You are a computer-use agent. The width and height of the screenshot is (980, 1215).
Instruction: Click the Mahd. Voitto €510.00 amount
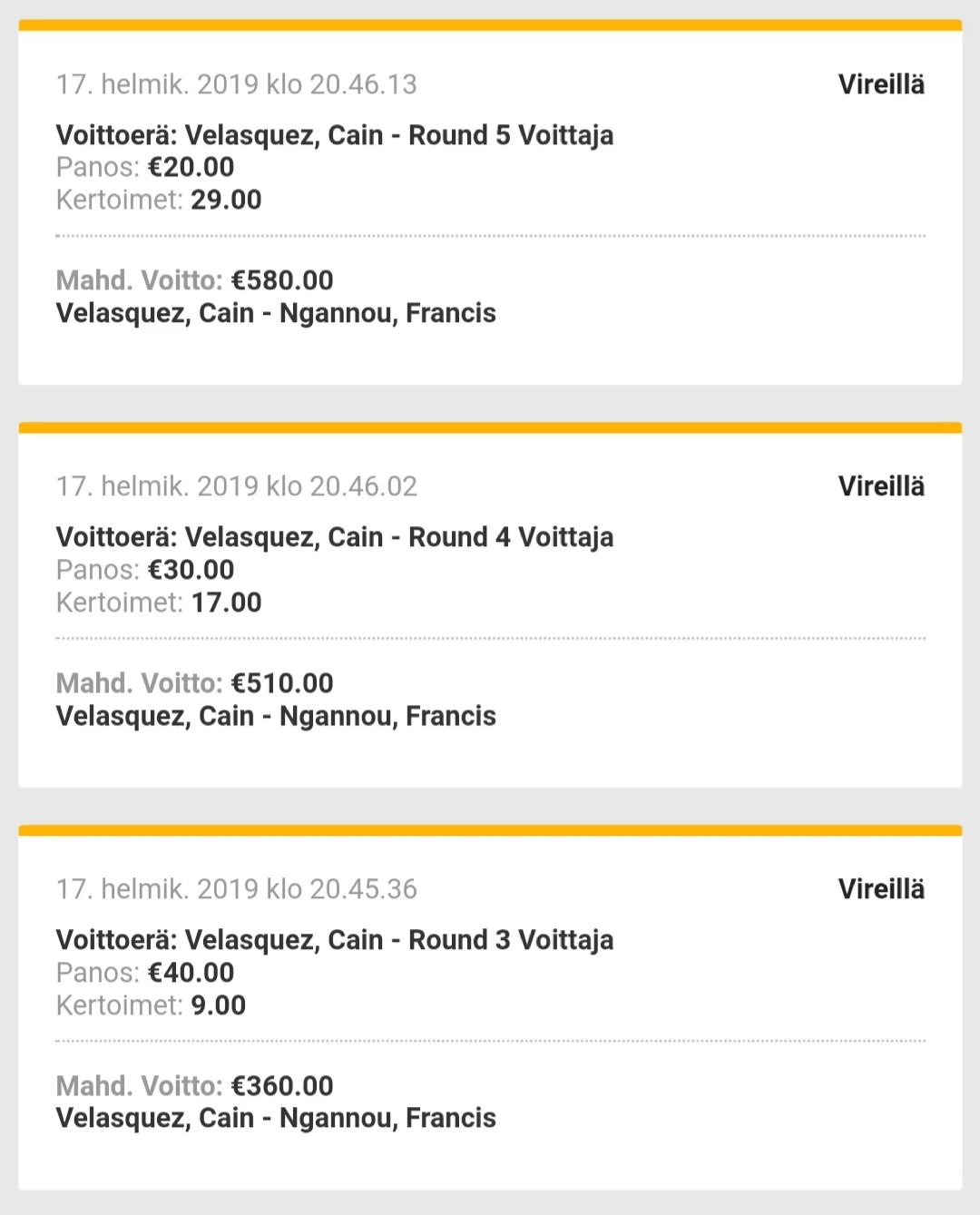282,683
